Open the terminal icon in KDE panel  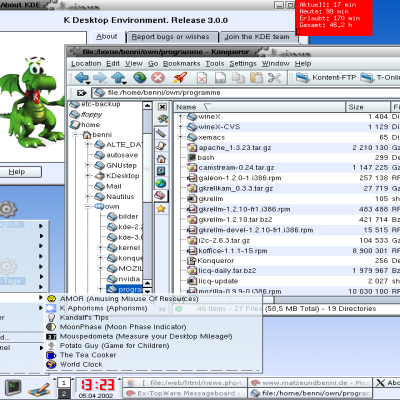(x=13, y=388)
